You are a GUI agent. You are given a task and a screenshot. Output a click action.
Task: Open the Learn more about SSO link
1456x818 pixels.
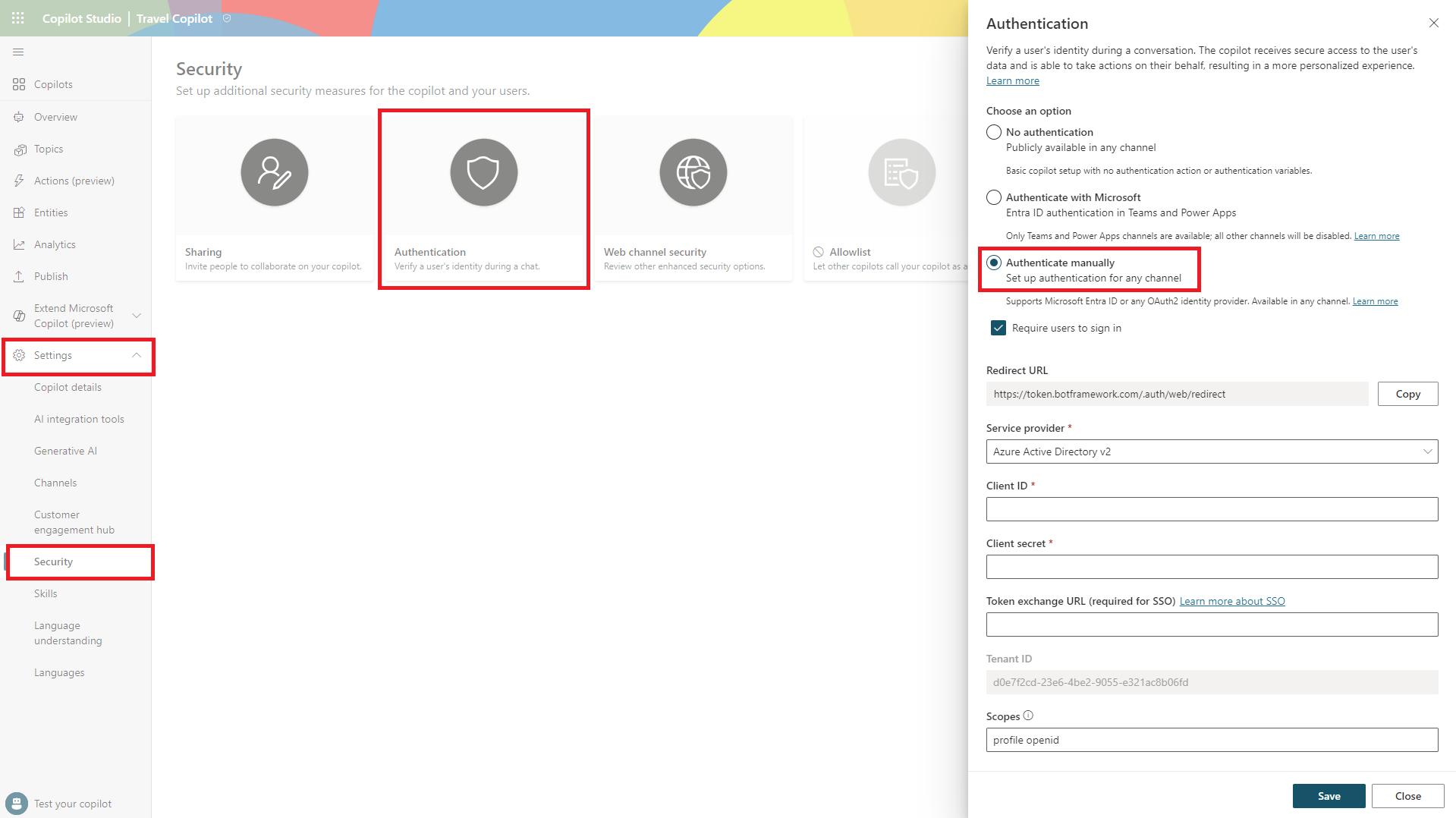point(1232,601)
